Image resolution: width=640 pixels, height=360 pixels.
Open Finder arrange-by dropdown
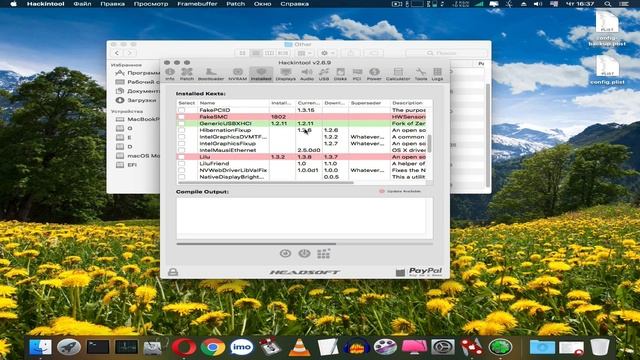click(304, 53)
